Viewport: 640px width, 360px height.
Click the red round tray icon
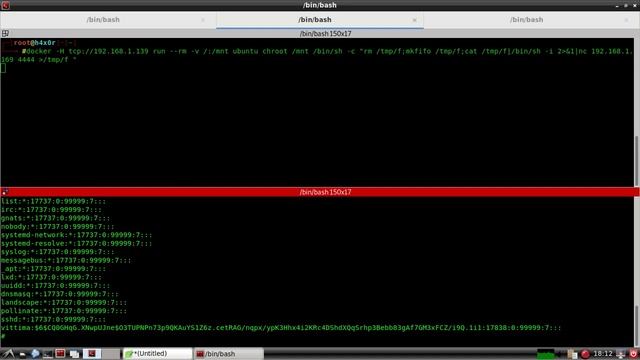click(x=585, y=354)
